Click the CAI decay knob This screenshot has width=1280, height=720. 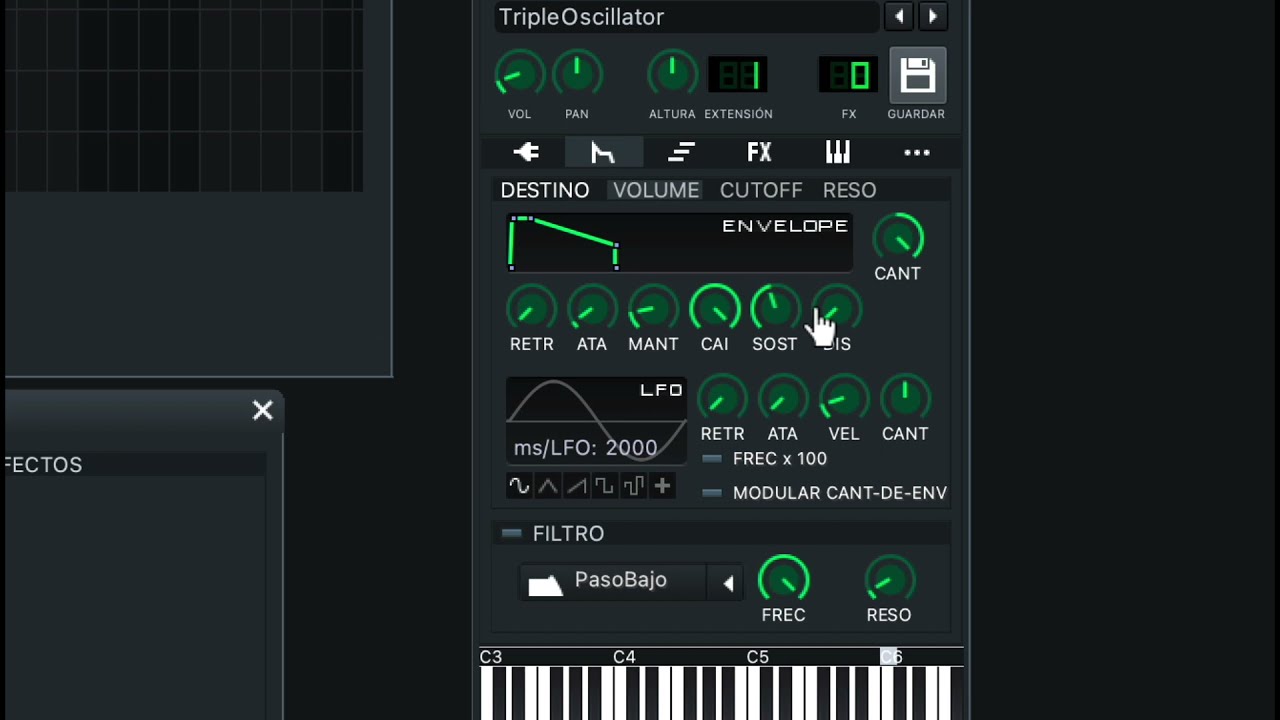tap(714, 308)
